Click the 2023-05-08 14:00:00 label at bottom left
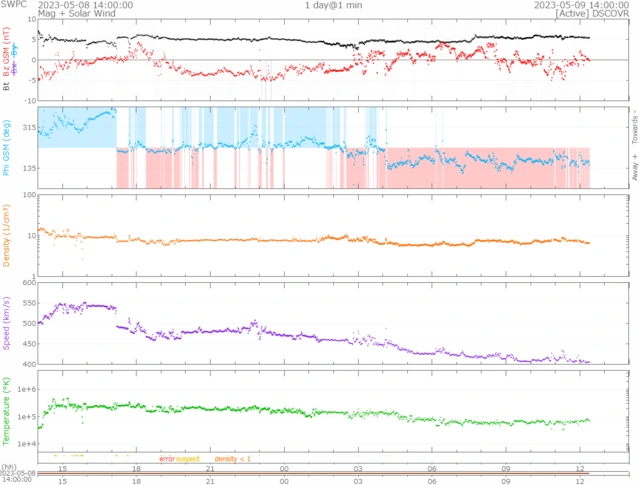Viewport: 640px width, 485px height. [17, 477]
